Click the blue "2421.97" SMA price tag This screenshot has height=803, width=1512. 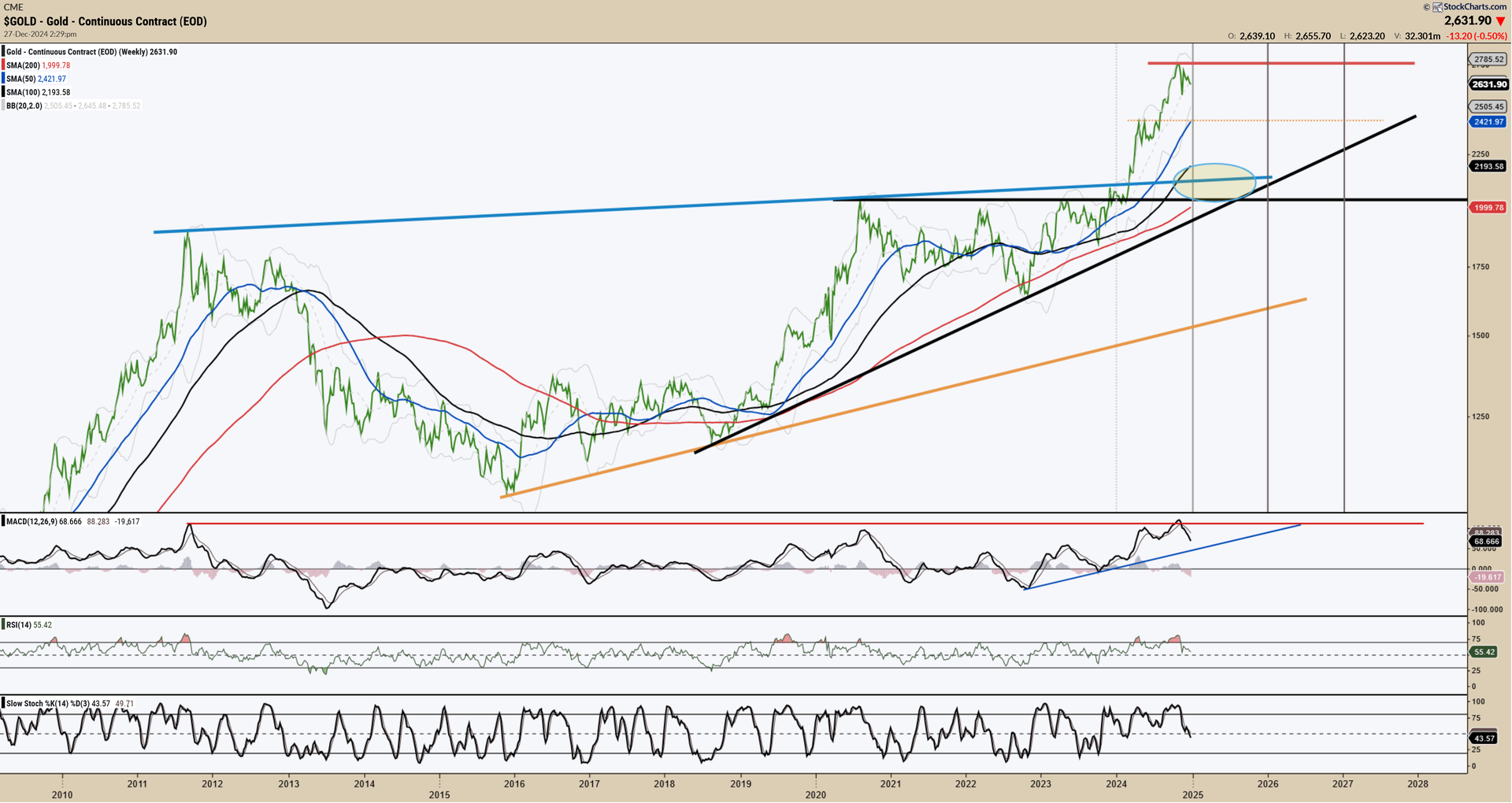(1488, 122)
